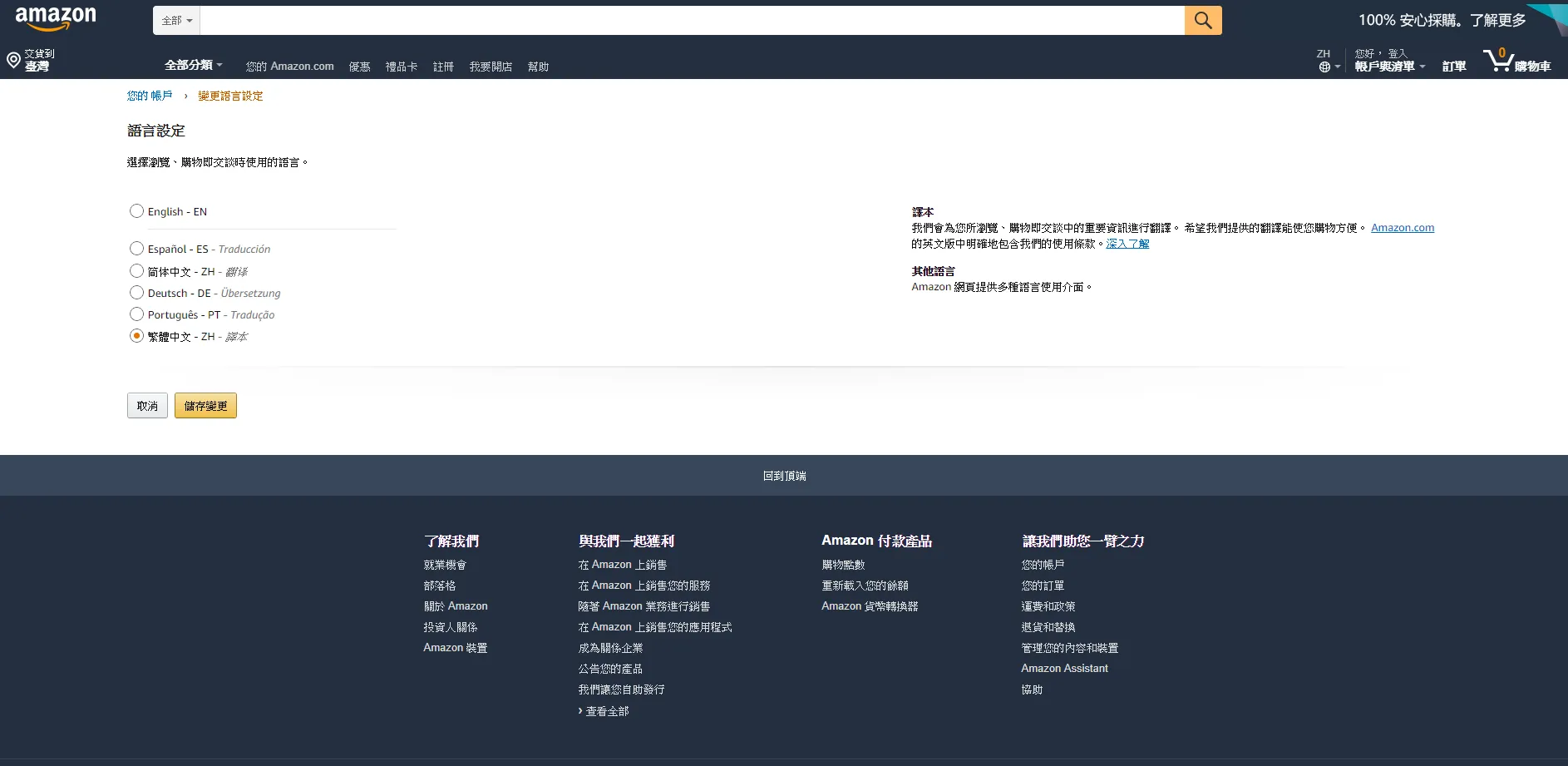Open footer link 運費和政策
The width and height of the screenshot is (1568, 766).
click(1048, 606)
